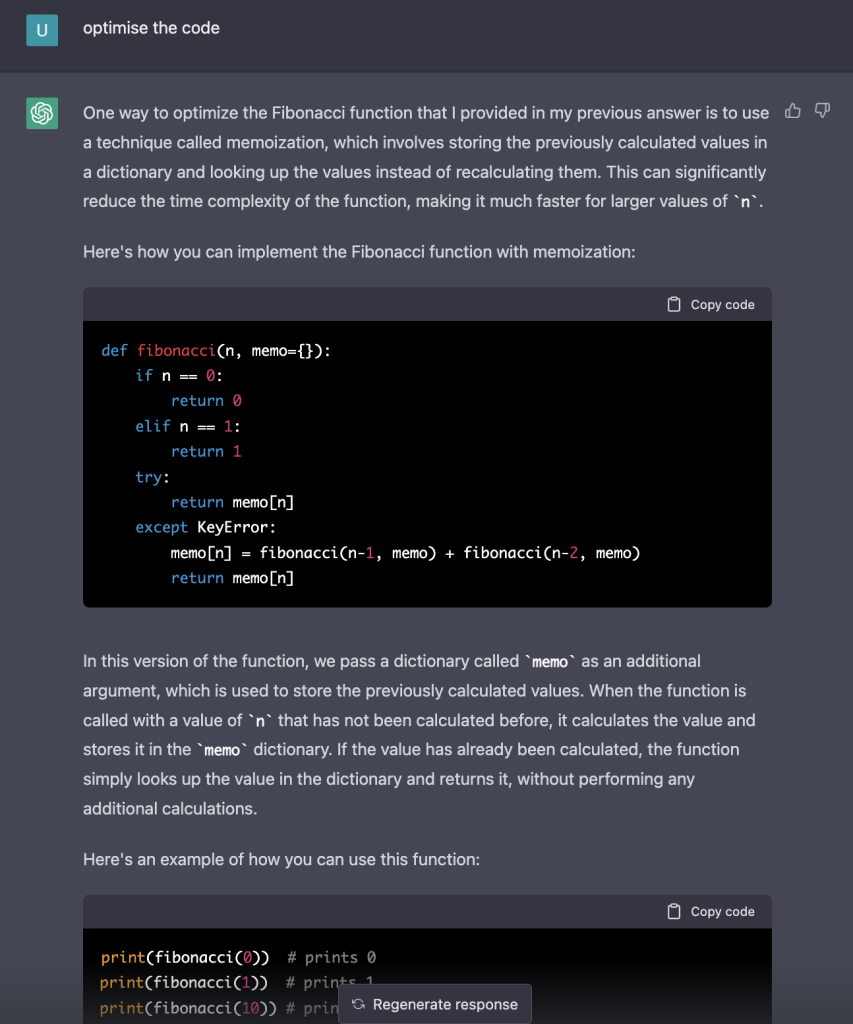Click the "def fibonacci(n, memo={}):" code line
Image resolution: width=853 pixels, height=1024 pixels.
point(215,350)
